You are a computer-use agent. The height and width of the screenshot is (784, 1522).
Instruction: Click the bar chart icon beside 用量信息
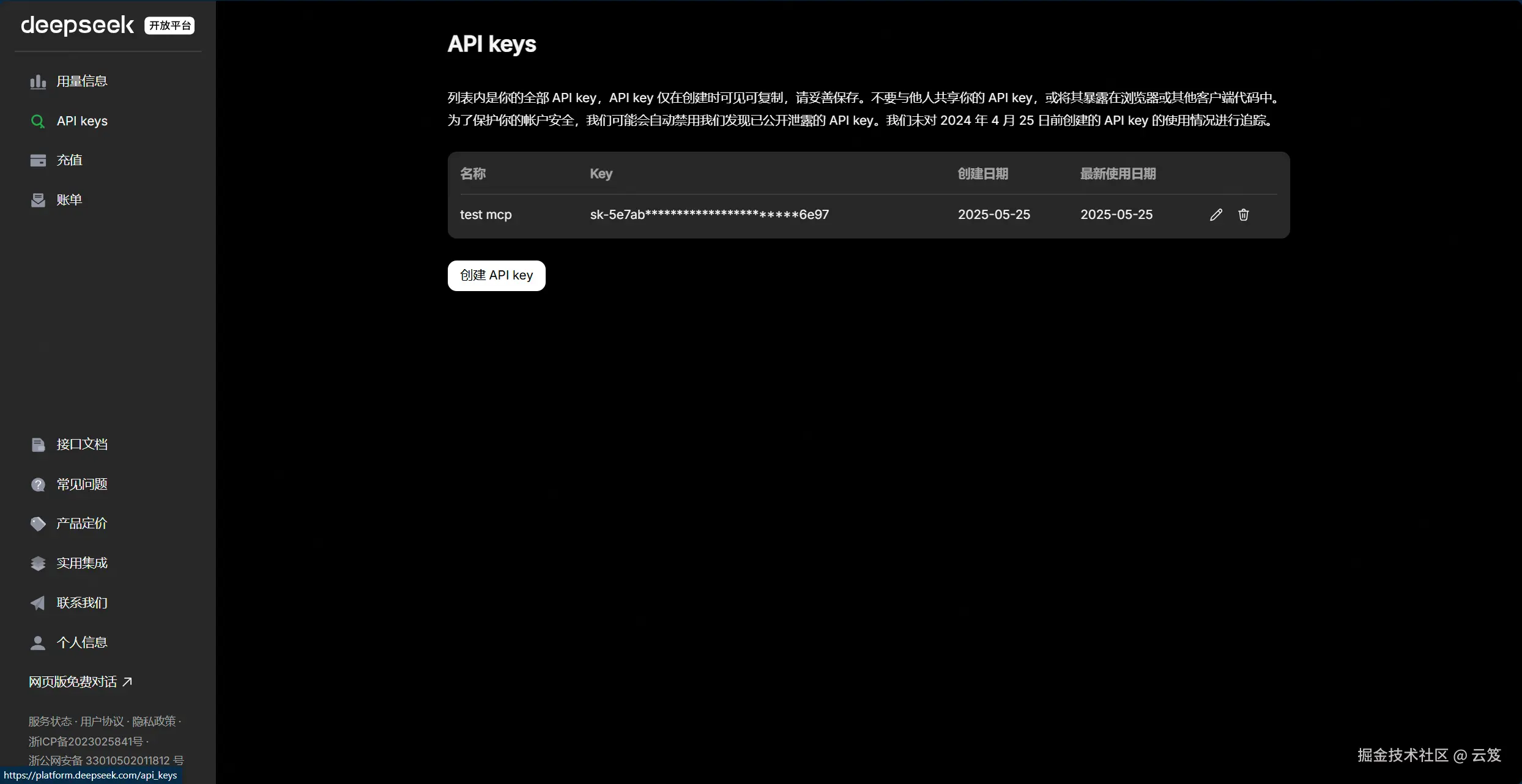[38, 81]
